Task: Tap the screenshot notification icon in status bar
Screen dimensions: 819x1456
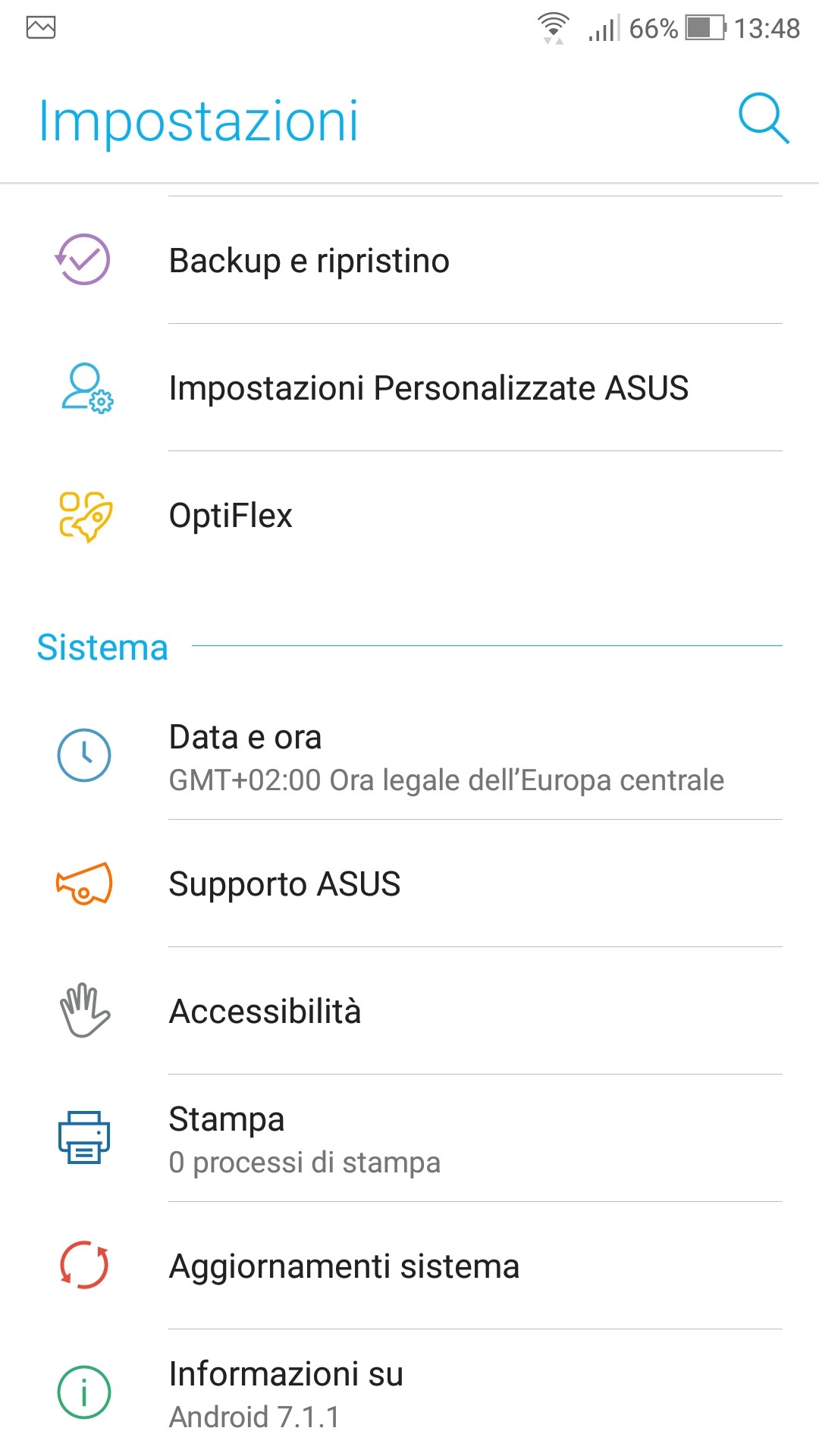Action: (41, 28)
